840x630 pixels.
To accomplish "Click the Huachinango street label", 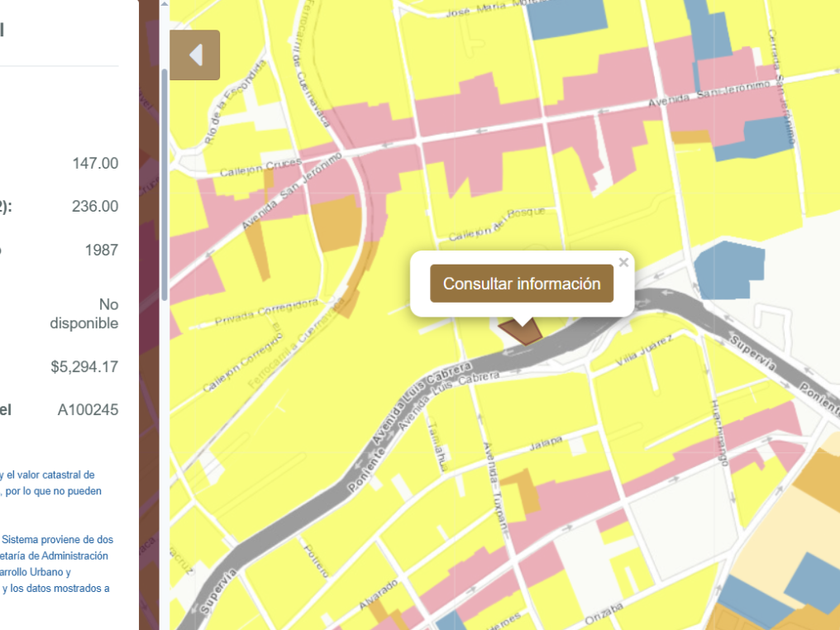I will (x=719, y=433).
